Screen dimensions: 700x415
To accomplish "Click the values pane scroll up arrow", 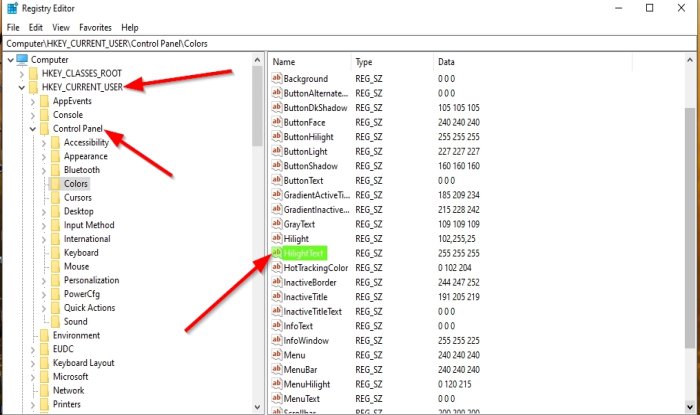I will pos(690,60).
